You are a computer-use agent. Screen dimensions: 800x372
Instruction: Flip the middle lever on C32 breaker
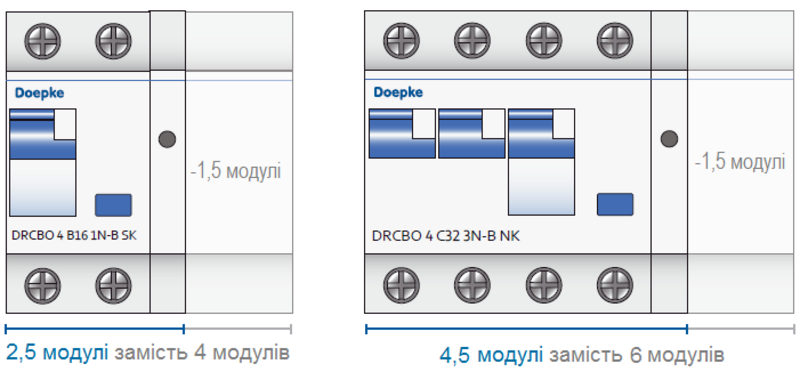click(x=471, y=133)
